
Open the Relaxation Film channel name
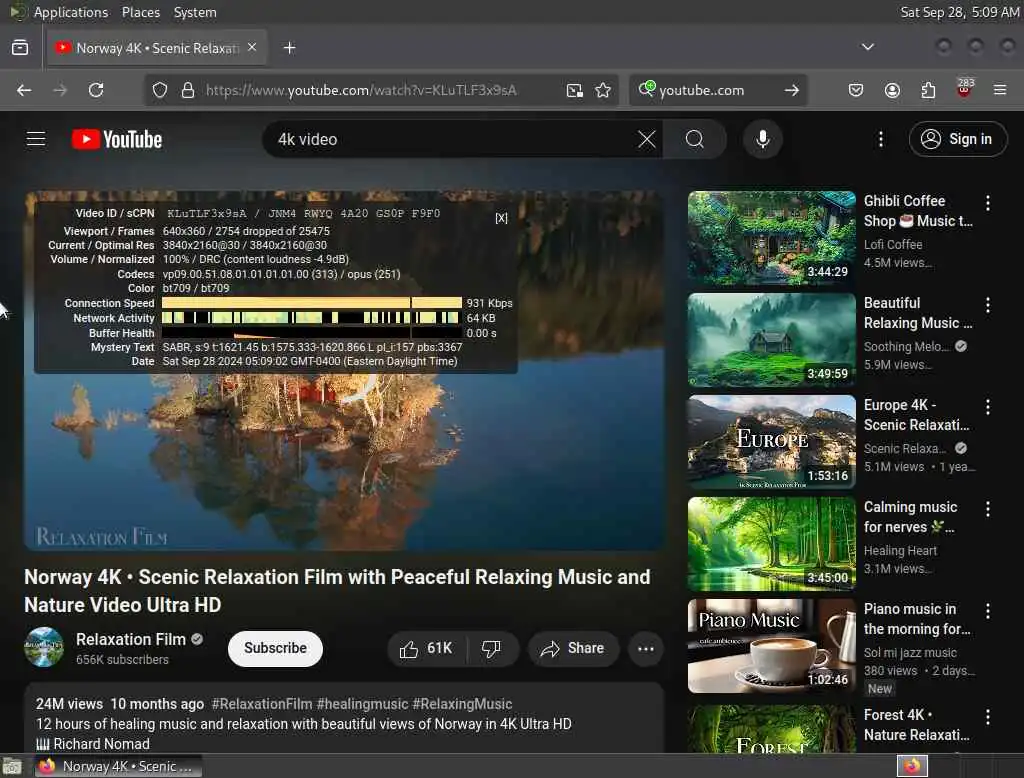coord(131,639)
